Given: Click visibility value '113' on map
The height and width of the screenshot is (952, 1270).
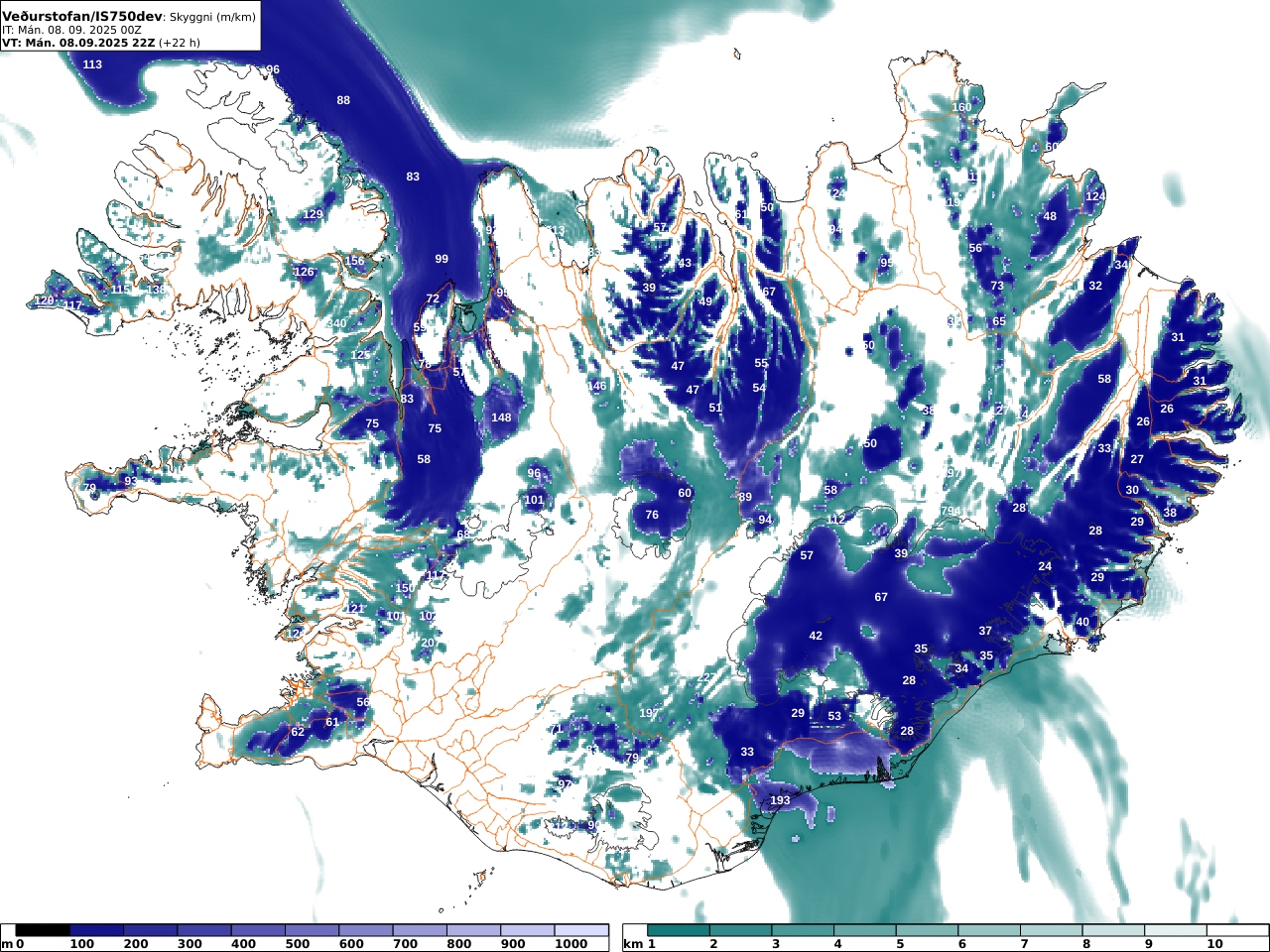Looking at the screenshot, I should click(x=92, y=64).
